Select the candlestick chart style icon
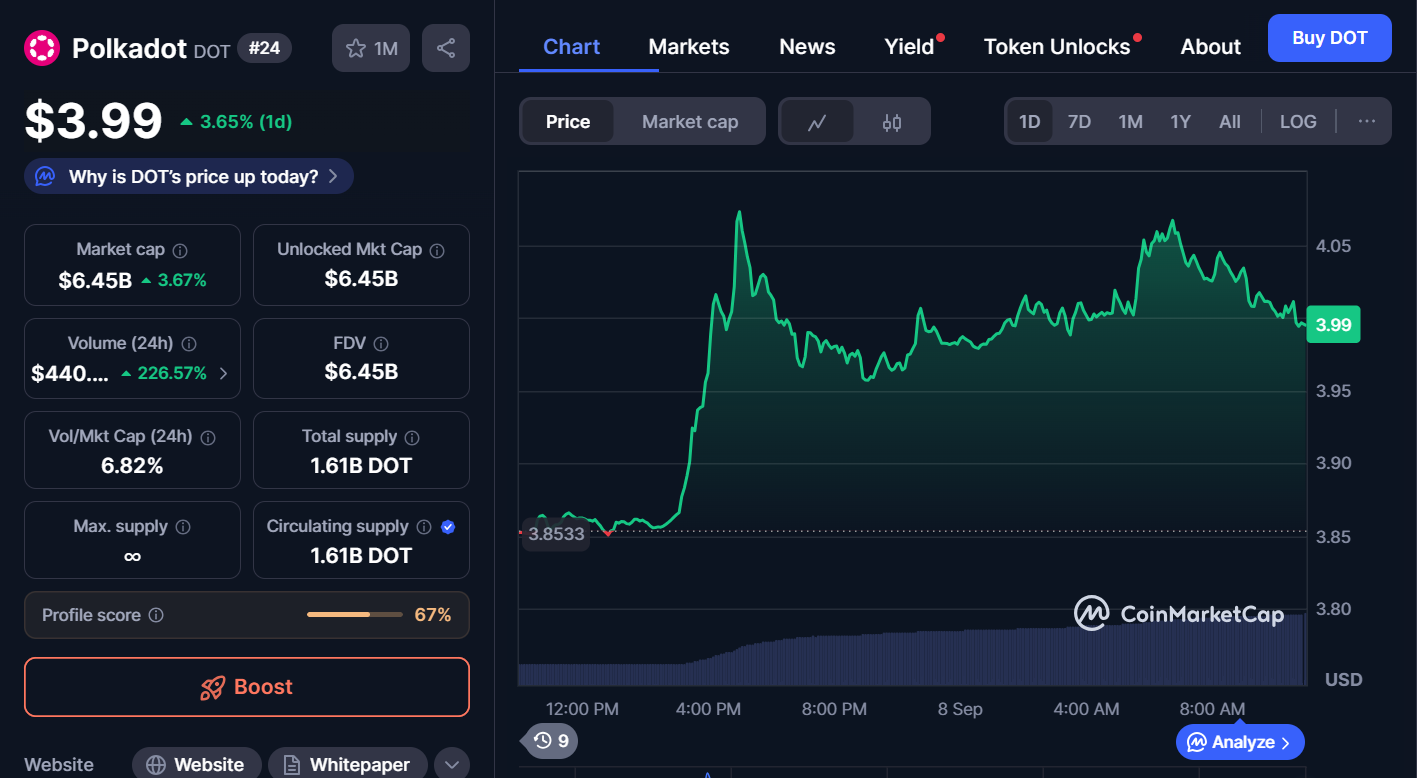Screen dimensions: 1417x778 [892, 122]
